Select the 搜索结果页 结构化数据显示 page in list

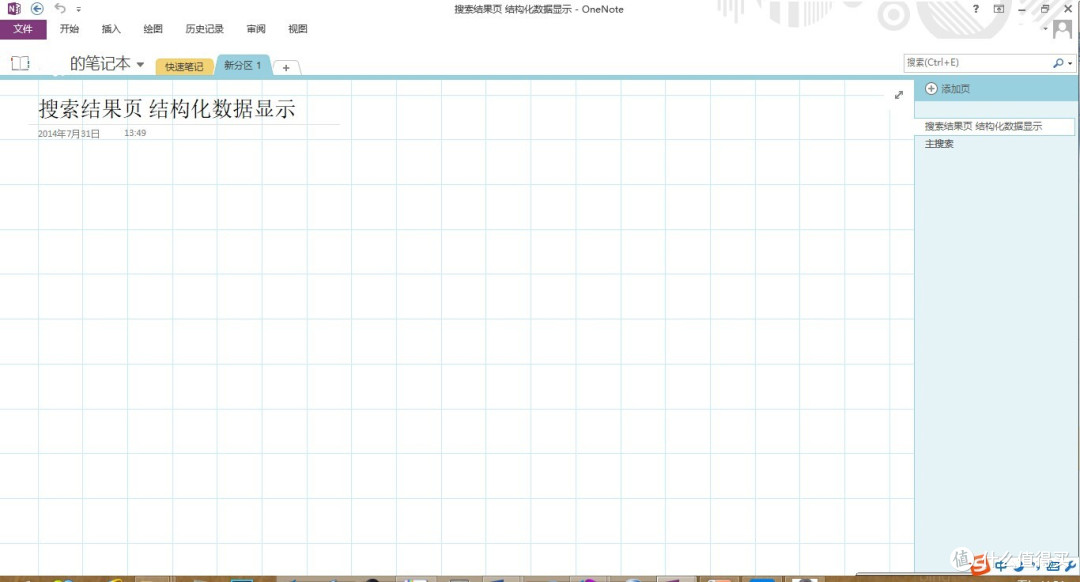coord(995,126)
